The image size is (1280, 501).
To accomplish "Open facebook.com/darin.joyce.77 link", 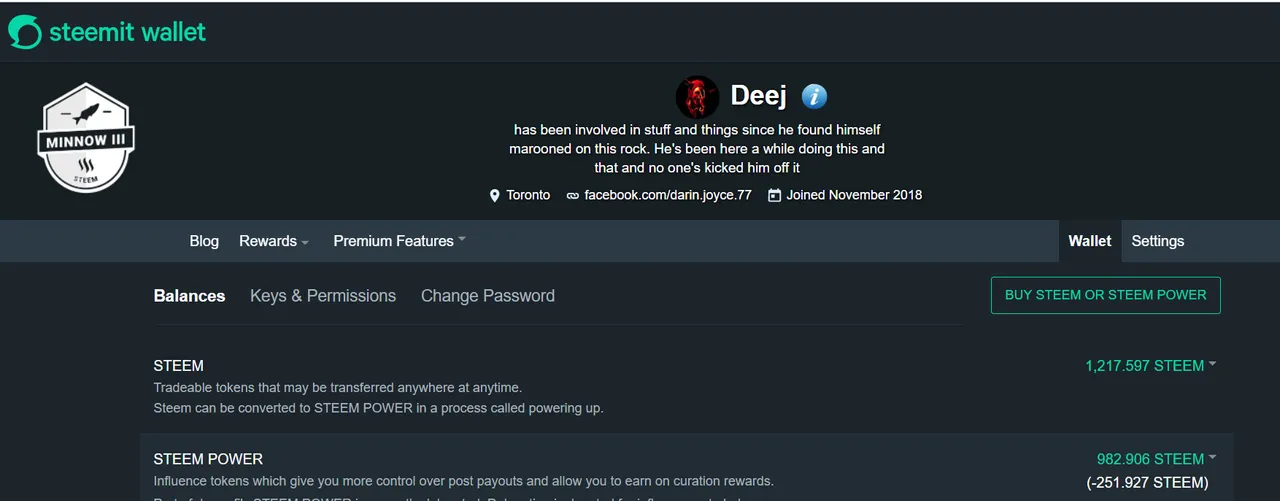I will 668,195.
